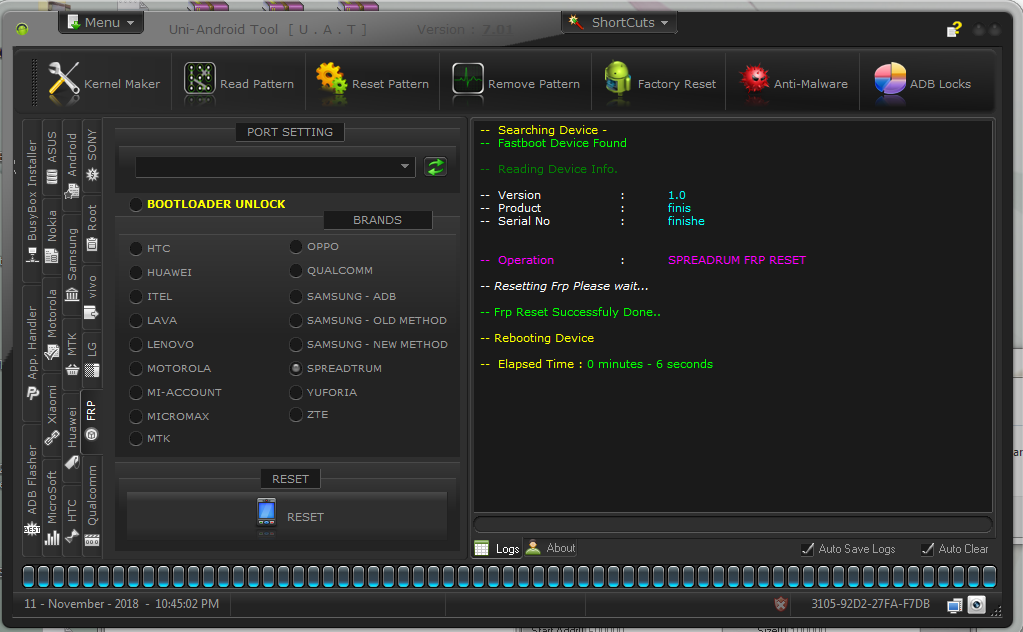
Task: Open the Samsung side tab
Action: (72, 264)
